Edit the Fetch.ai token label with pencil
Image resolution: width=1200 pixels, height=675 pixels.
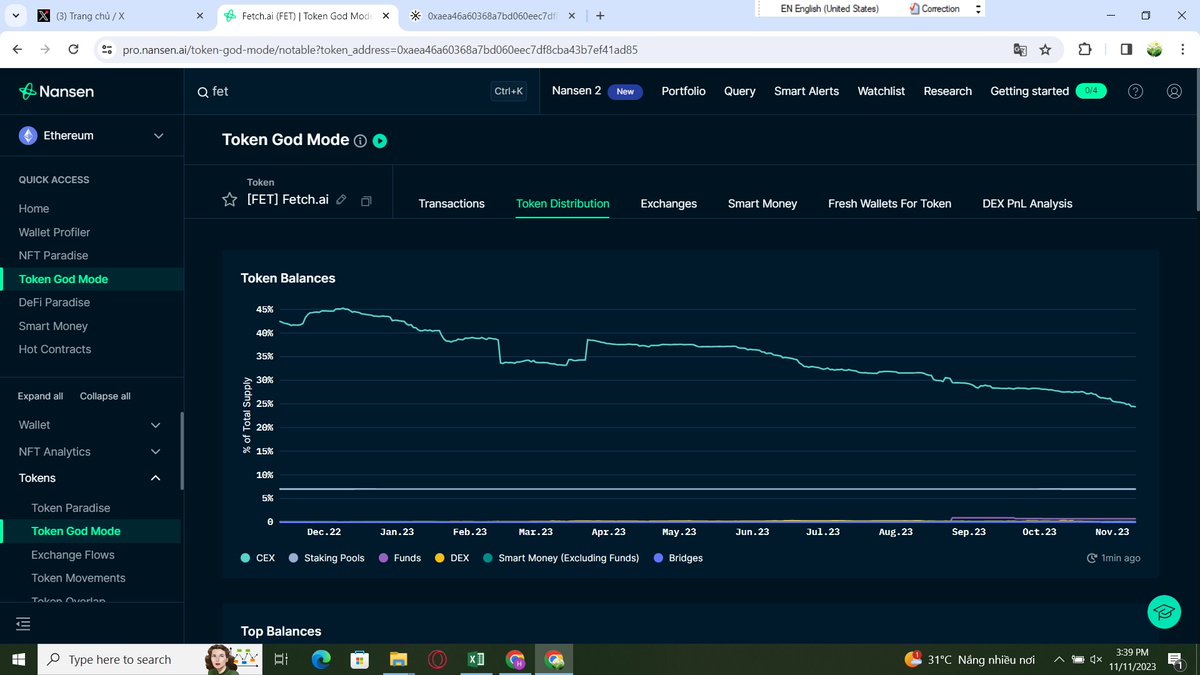[x=342, y=200]
